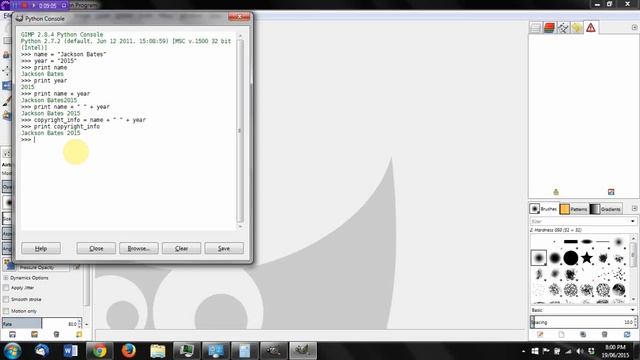Click the Refresh brushes icon
The width and height of the screenshot is (640, 360).
pyautogui.click(x=627, y=335)
